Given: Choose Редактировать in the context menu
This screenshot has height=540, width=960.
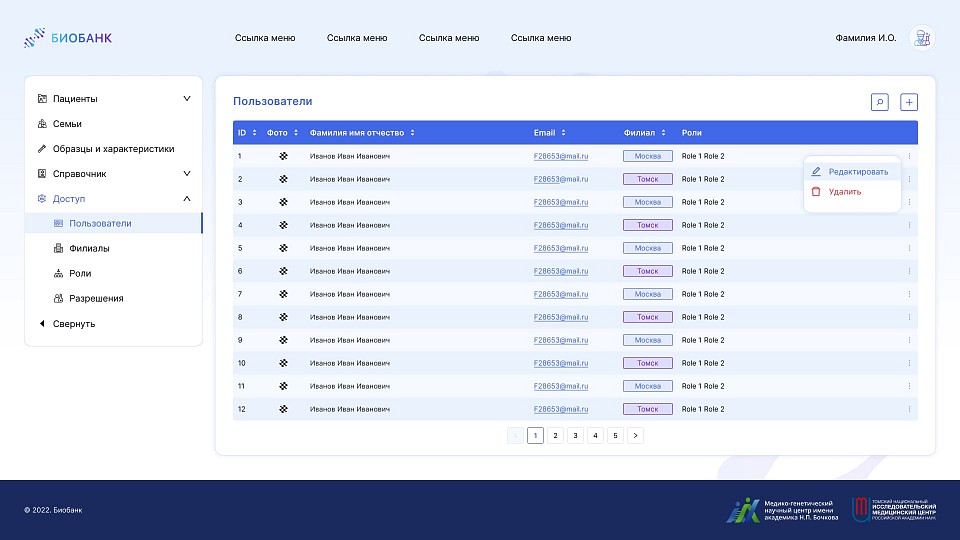Looking at the screenshot, I should (x=852, y=171).
